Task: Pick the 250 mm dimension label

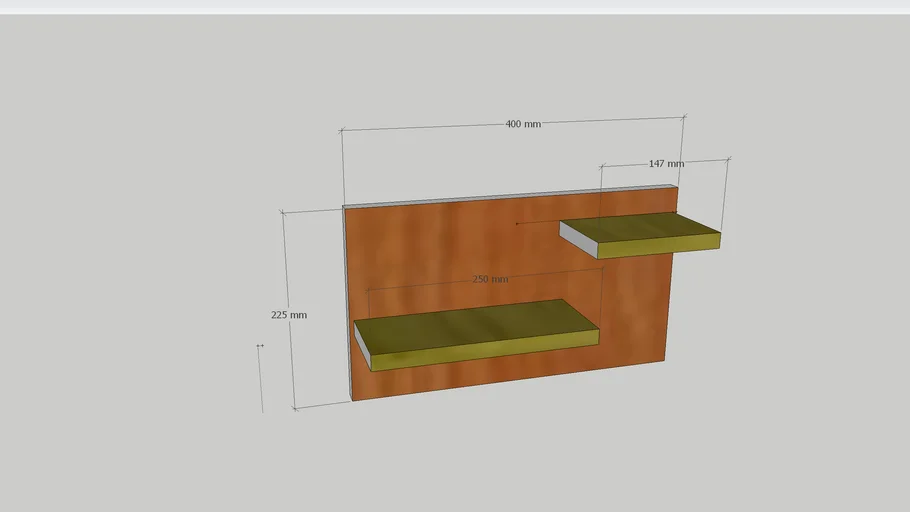Action: [490, 279]
